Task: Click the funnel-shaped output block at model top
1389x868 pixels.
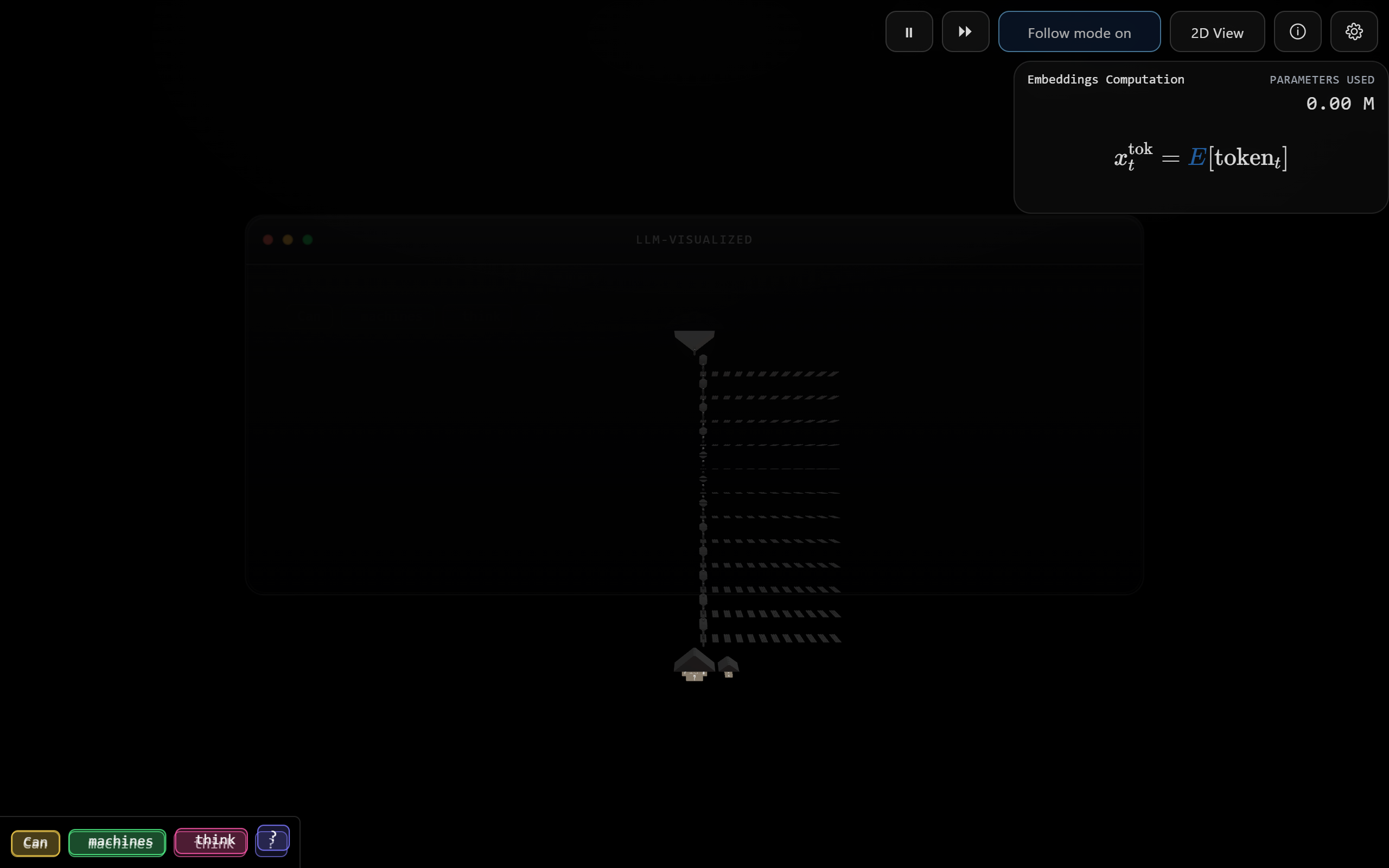Action: pyautogui.click(x=694, y=341)
